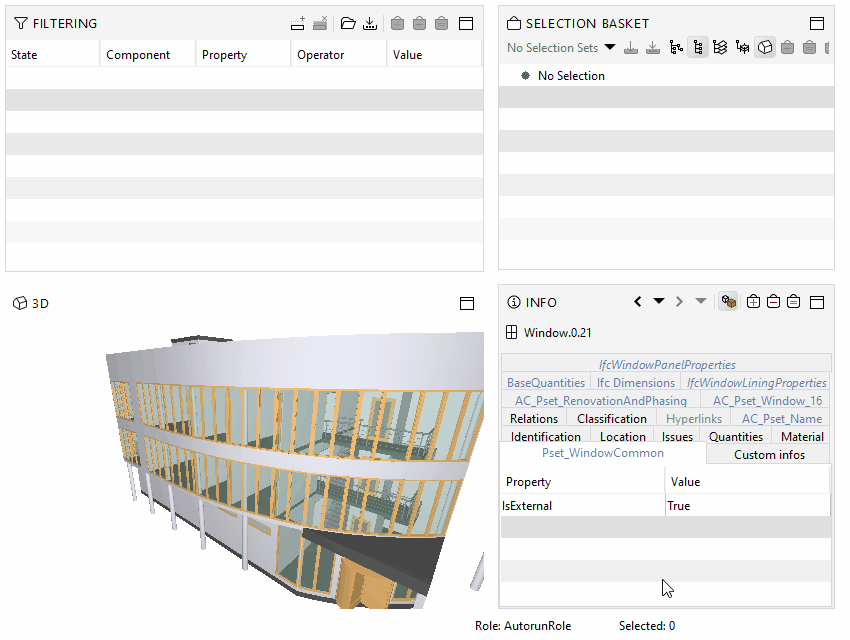Click the State column header

tap(53, 55)
